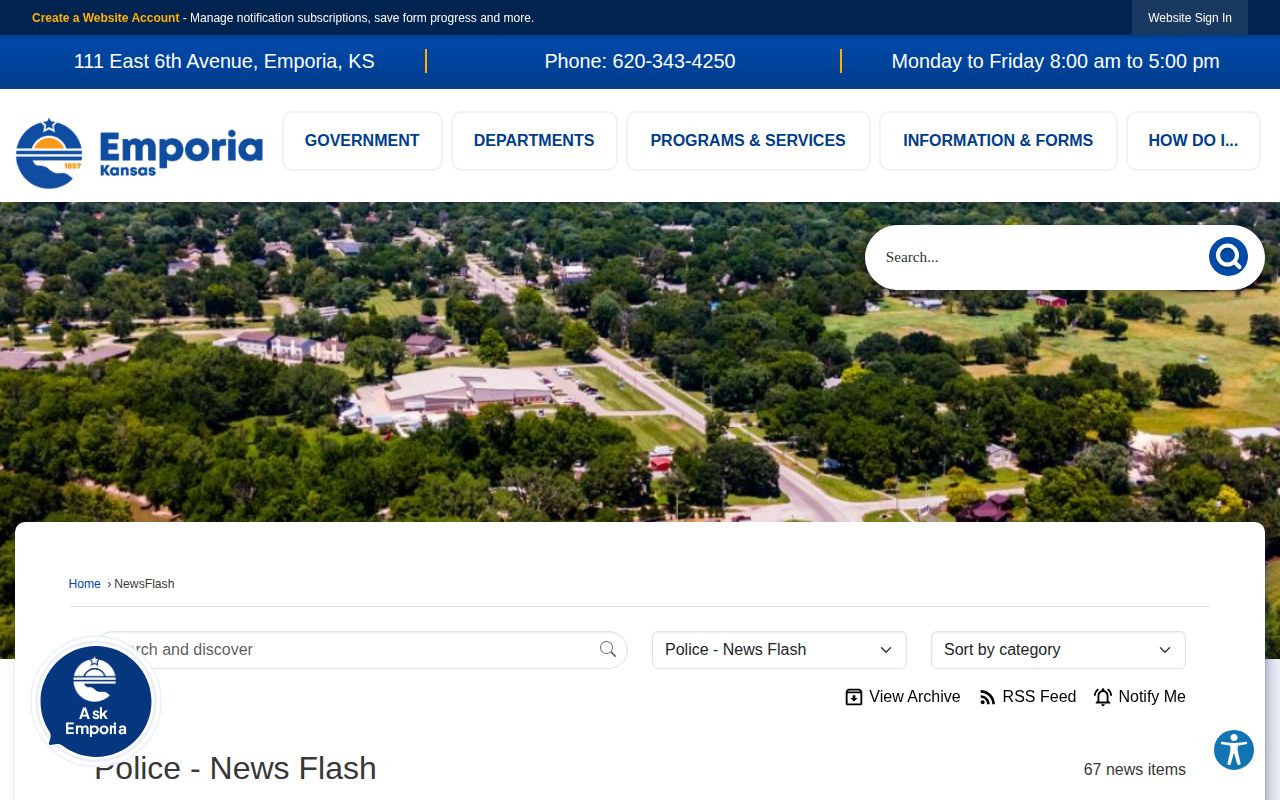Image resolution: width=1280 pixels, height=800 pixels.
Task: Open the Government menu
Action: point(362,141)
